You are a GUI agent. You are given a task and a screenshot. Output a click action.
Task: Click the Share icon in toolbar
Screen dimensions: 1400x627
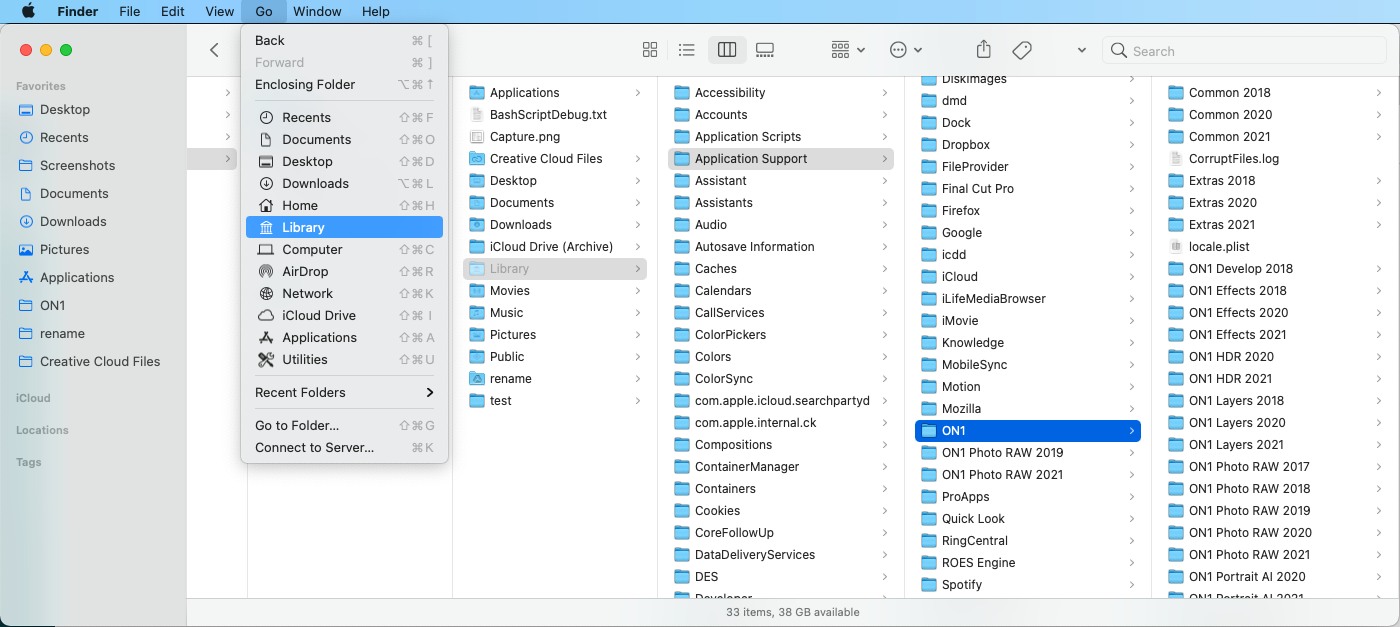coord(983,50)
